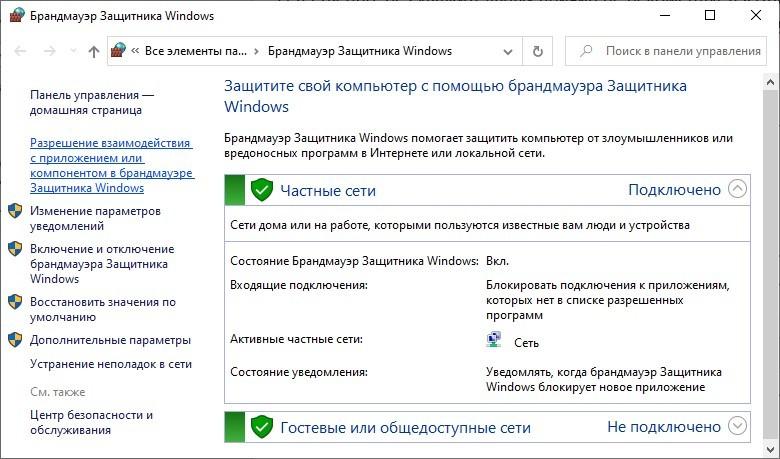Image resolution: width=780 pixels, height=459 pixels.
Task: Focus the control panel search field
Action: pos(666,51)
